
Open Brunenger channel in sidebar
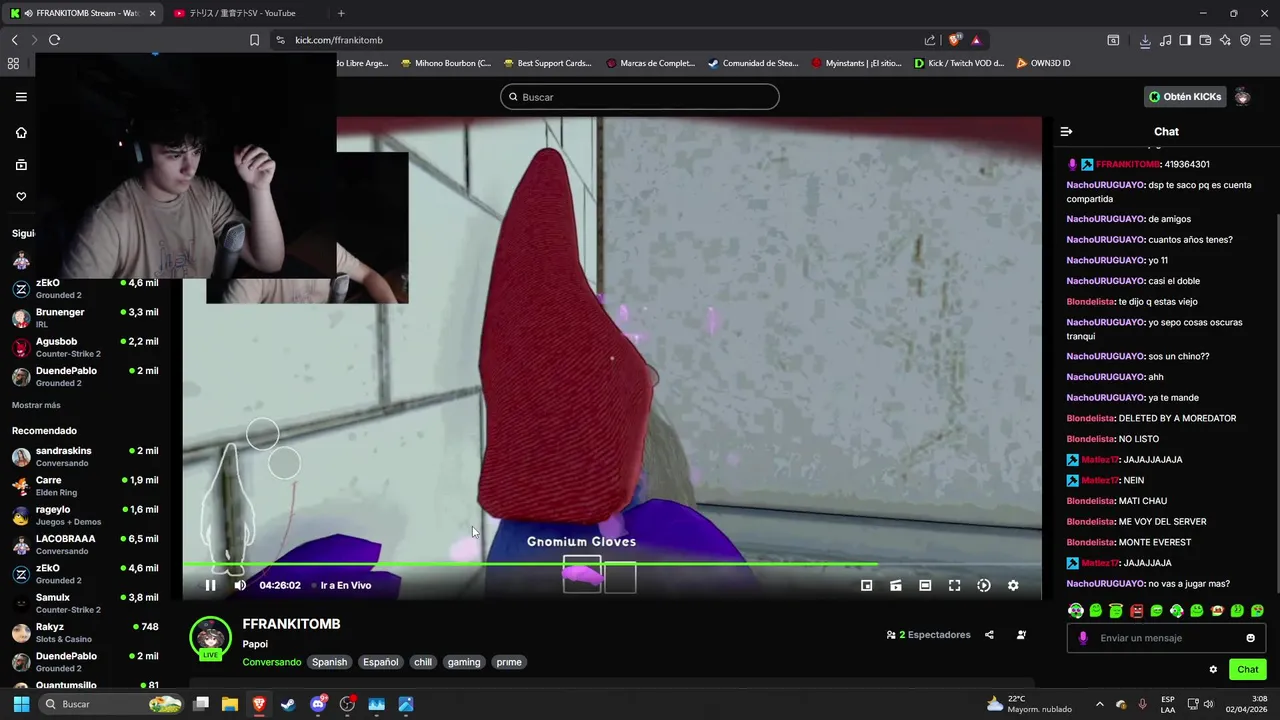point(85,317)
